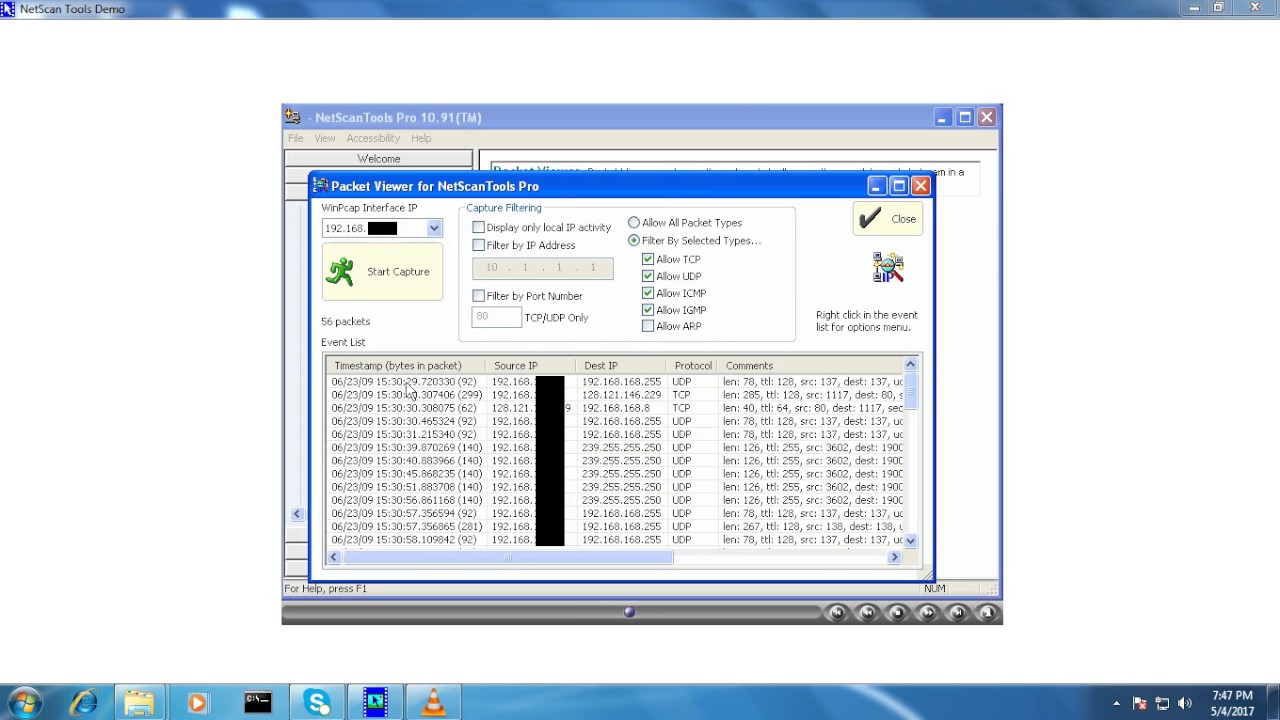
Task: Skip to previous with the player control
Action: 837,612
